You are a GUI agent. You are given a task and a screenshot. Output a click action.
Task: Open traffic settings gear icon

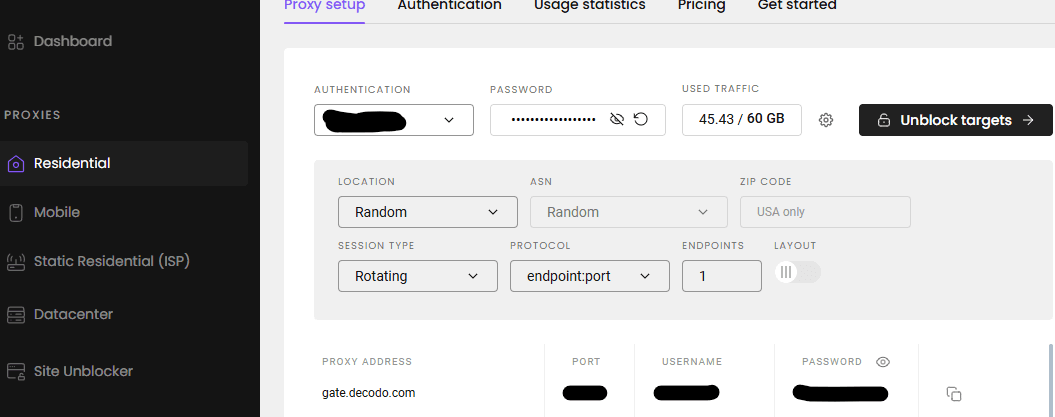click(826, 120)
